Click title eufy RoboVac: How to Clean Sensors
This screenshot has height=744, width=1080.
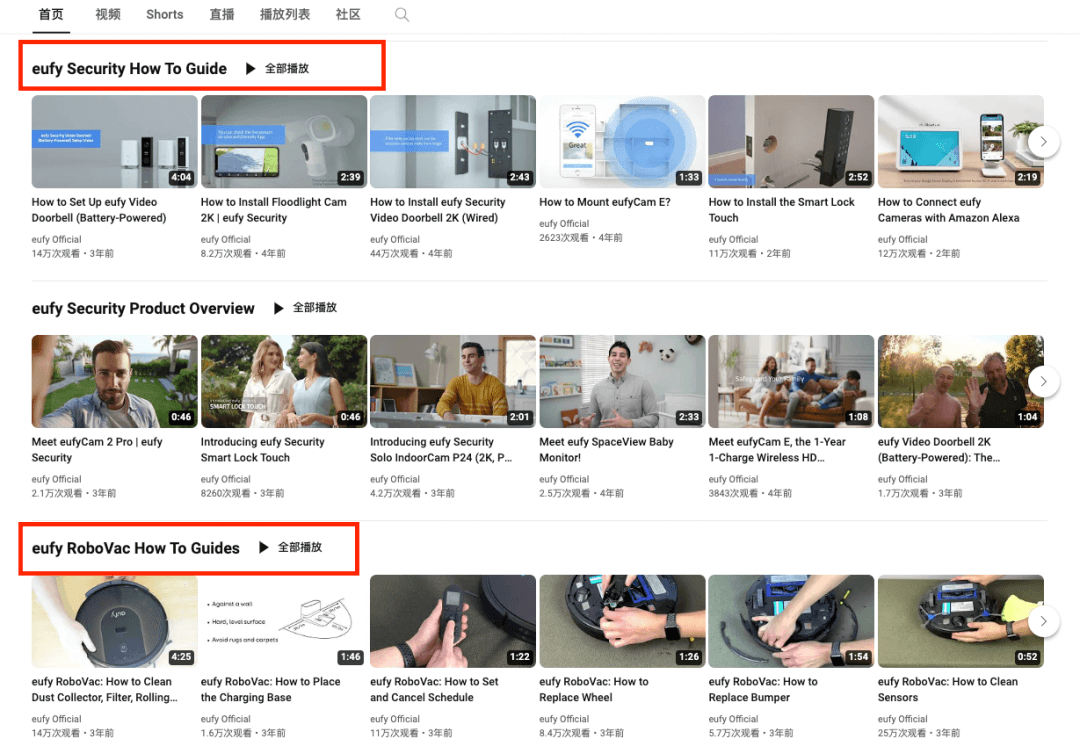tap(948, 690)
